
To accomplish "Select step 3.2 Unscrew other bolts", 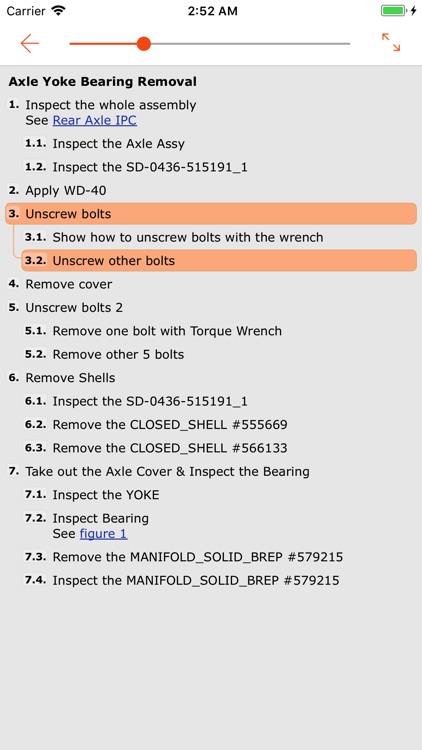I will (219, 261).
